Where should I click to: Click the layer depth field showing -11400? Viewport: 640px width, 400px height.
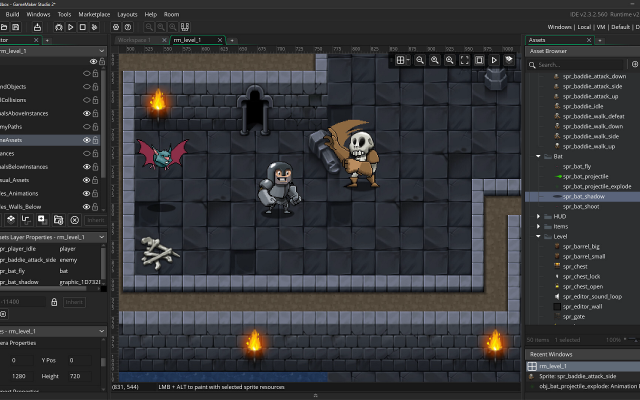coord(22,302)
